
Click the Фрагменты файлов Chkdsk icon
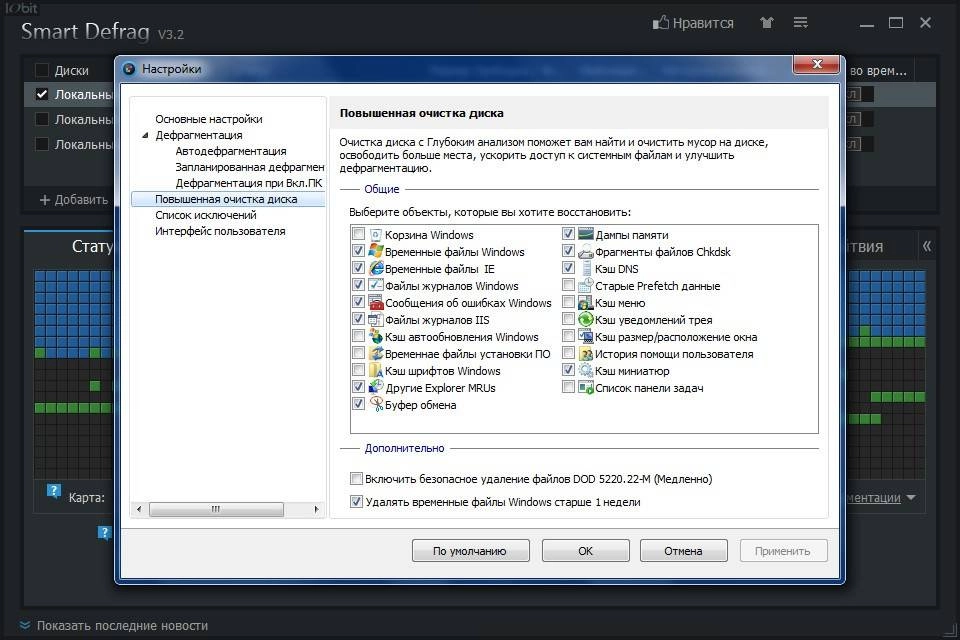(586, 251)
